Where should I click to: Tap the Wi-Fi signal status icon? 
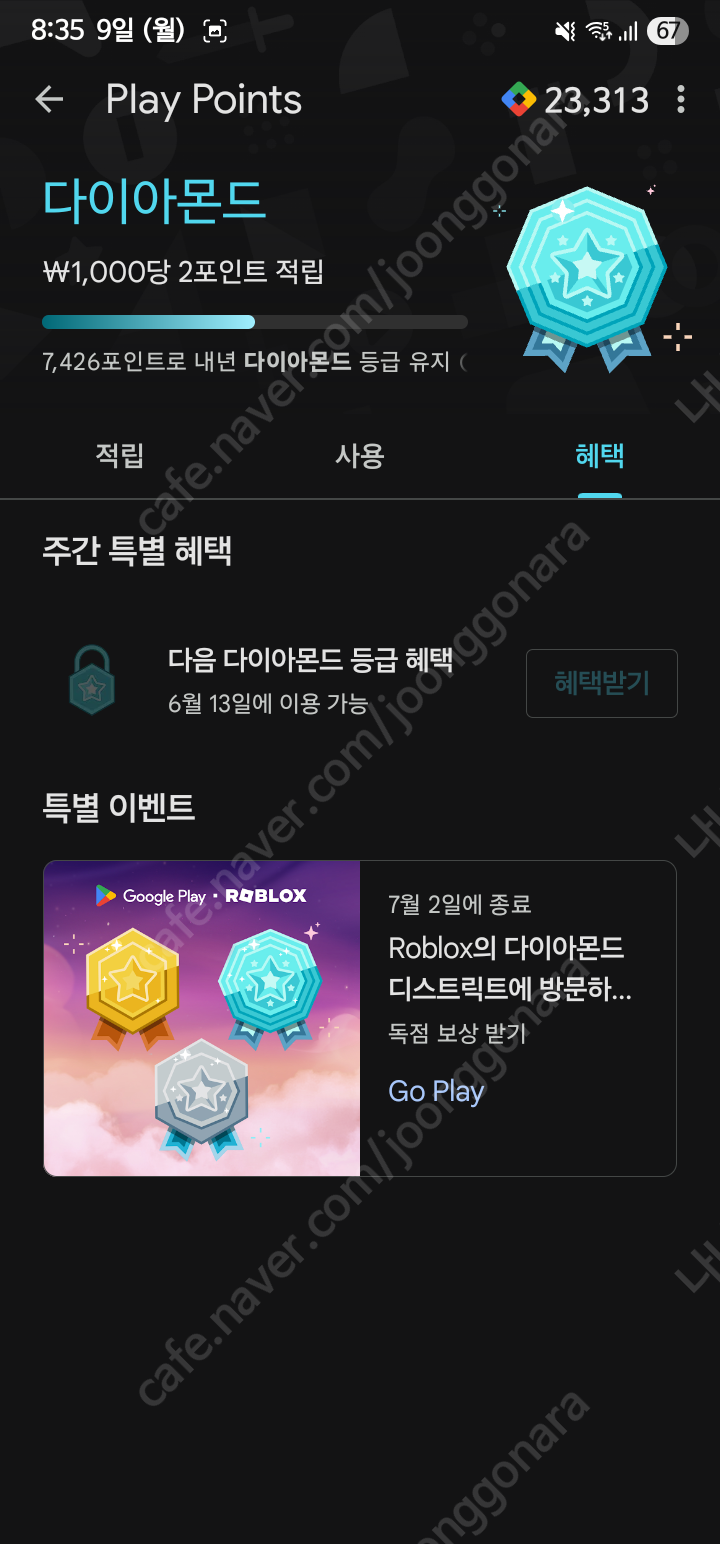(x=599, y=32)
